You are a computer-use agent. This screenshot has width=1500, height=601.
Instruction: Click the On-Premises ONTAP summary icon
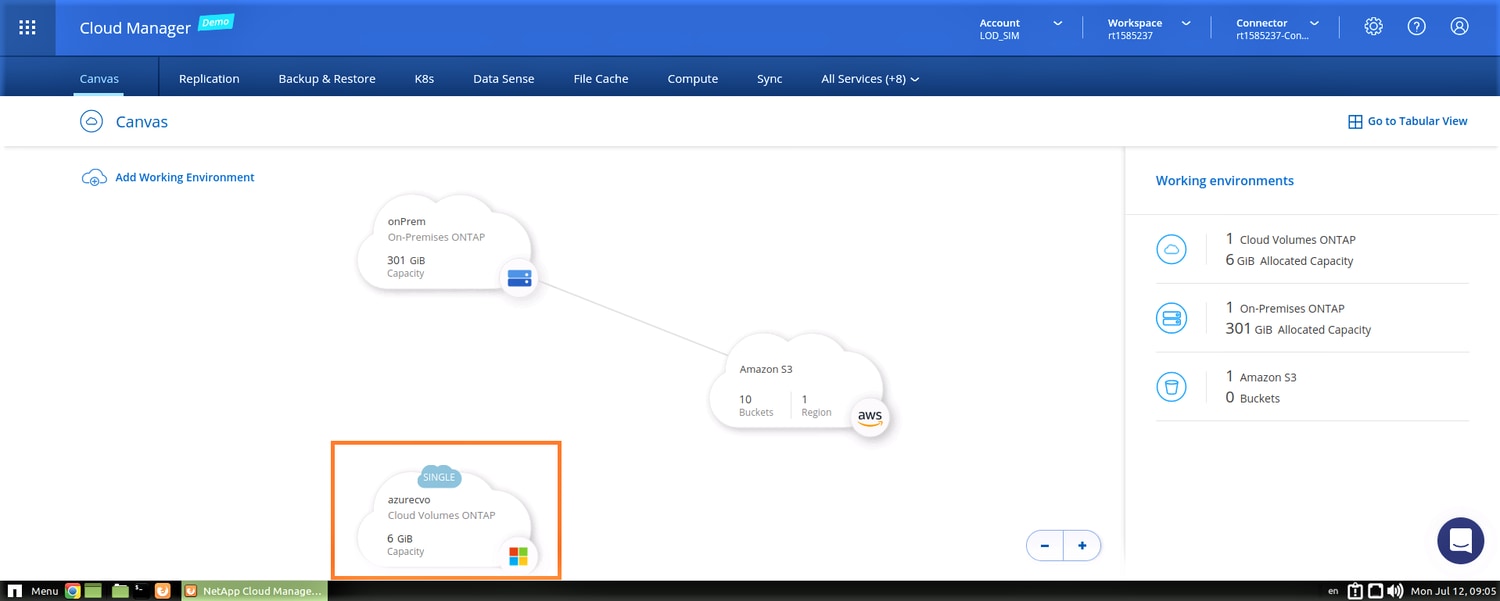click(x=1170, y=319)
